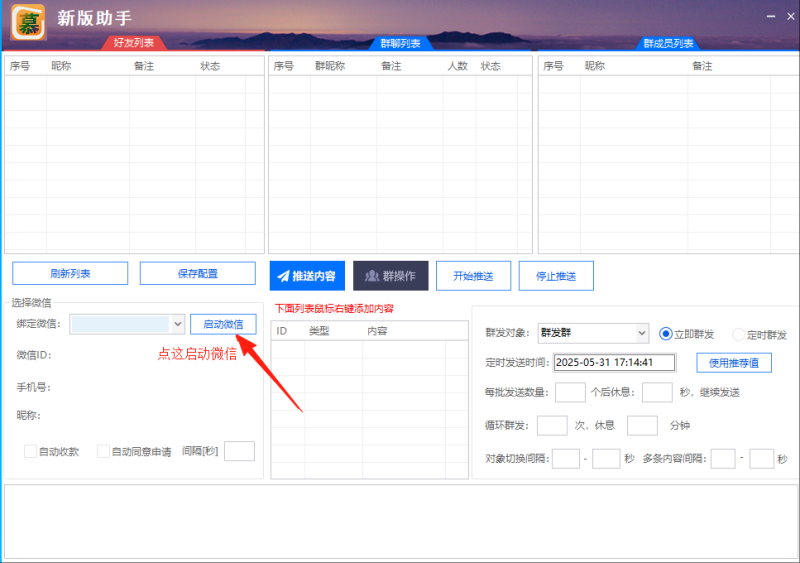Stop pushing with 停止推送 button
Image resolution: width=800 pixels, height=563 pixels.
pos(556,276)
